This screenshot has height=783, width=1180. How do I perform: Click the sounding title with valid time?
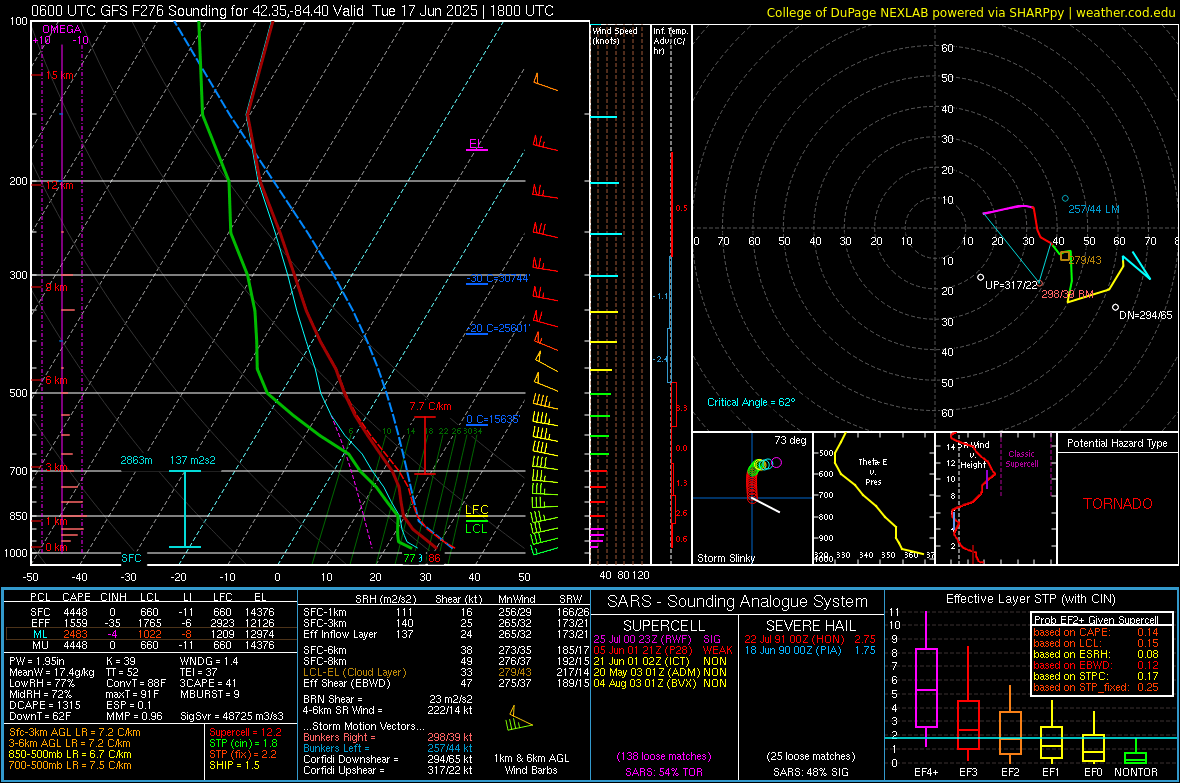(292, 11)
